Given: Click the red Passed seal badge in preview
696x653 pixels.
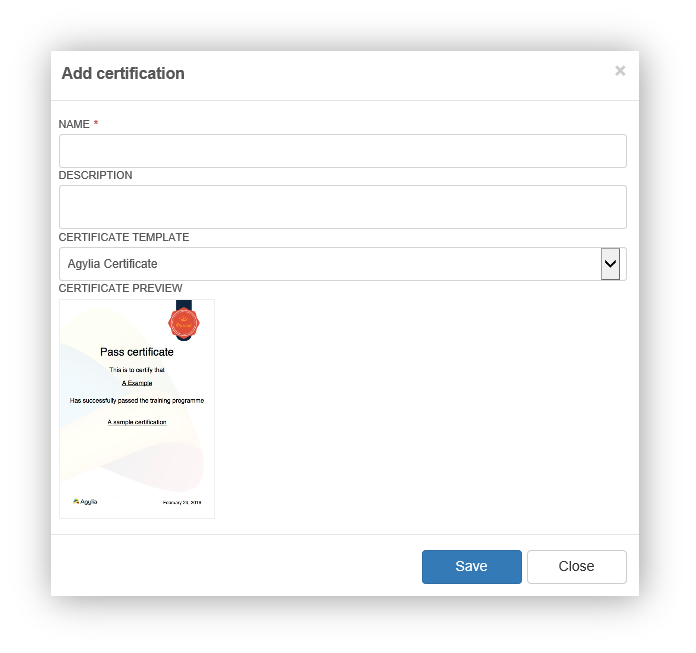Looking at the screenshot, I should coord(184,323).
